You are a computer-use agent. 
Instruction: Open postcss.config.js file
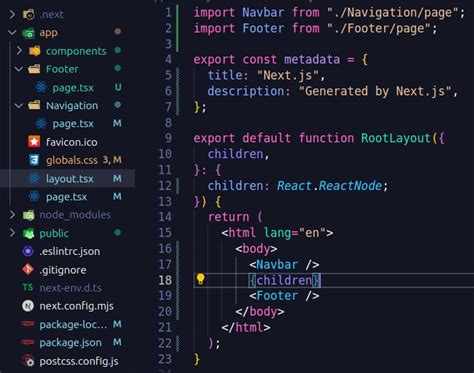coord(79,361)
